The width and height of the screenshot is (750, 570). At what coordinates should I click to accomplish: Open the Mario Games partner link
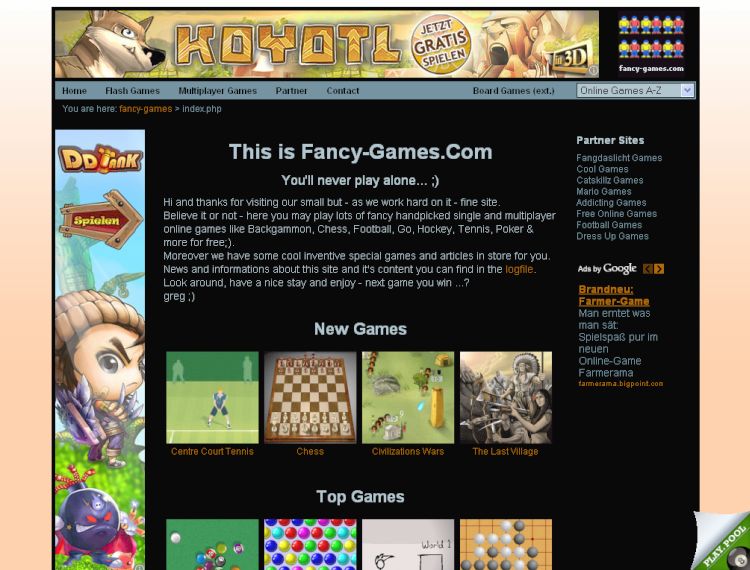point(604,191)
